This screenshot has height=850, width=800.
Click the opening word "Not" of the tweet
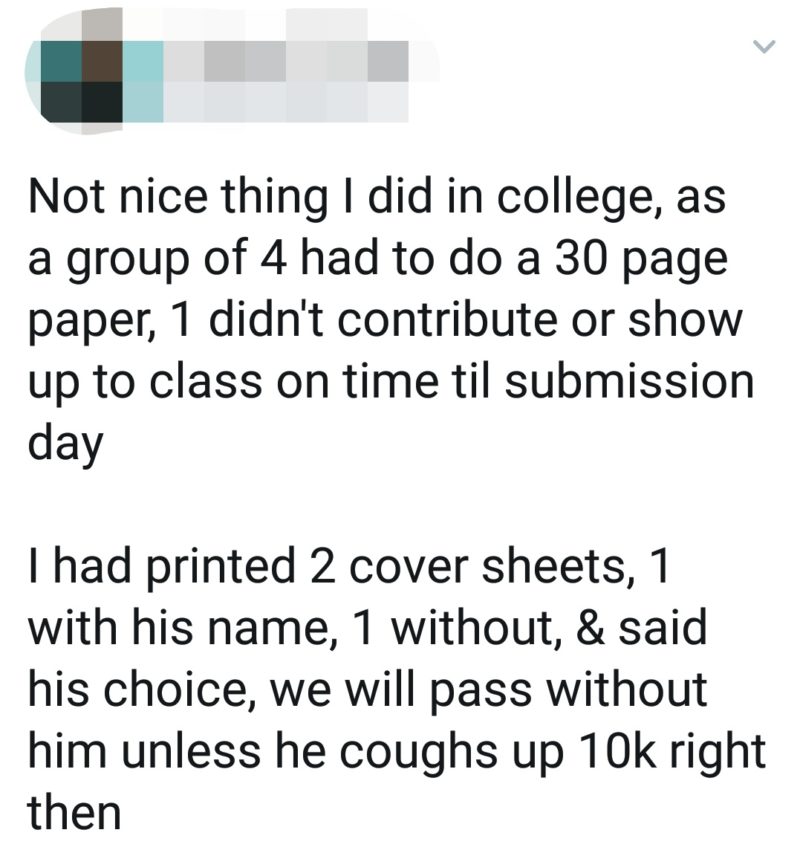pos(67,196)
